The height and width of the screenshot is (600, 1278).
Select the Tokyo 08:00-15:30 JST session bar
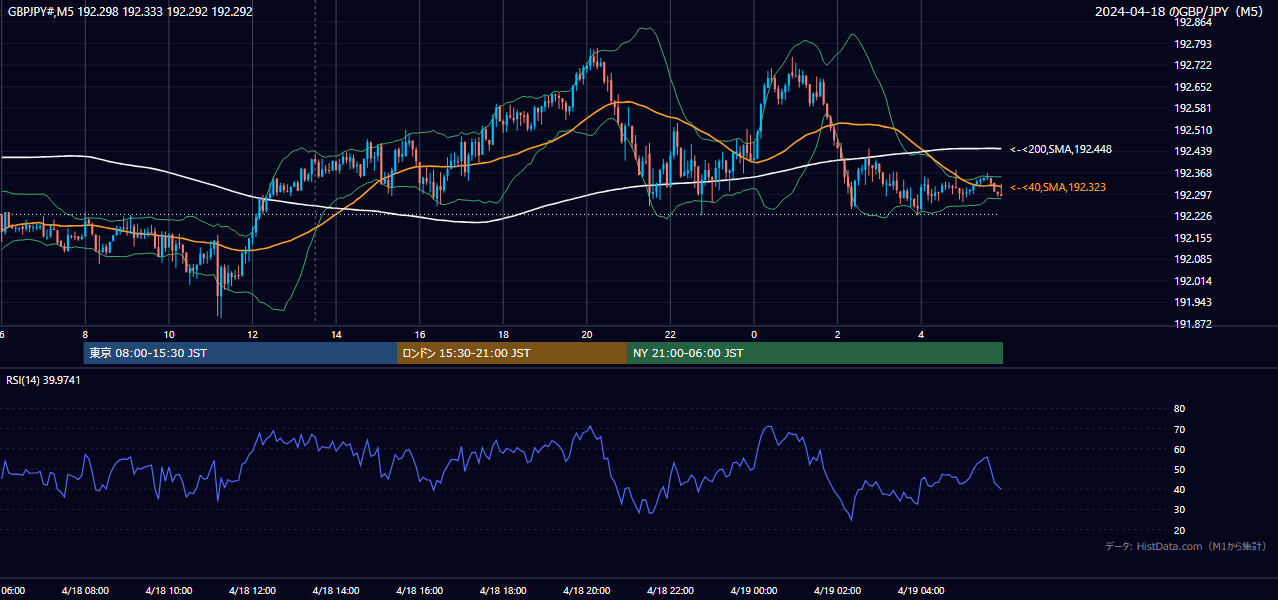pyautogui.click(x=240, y=353)
